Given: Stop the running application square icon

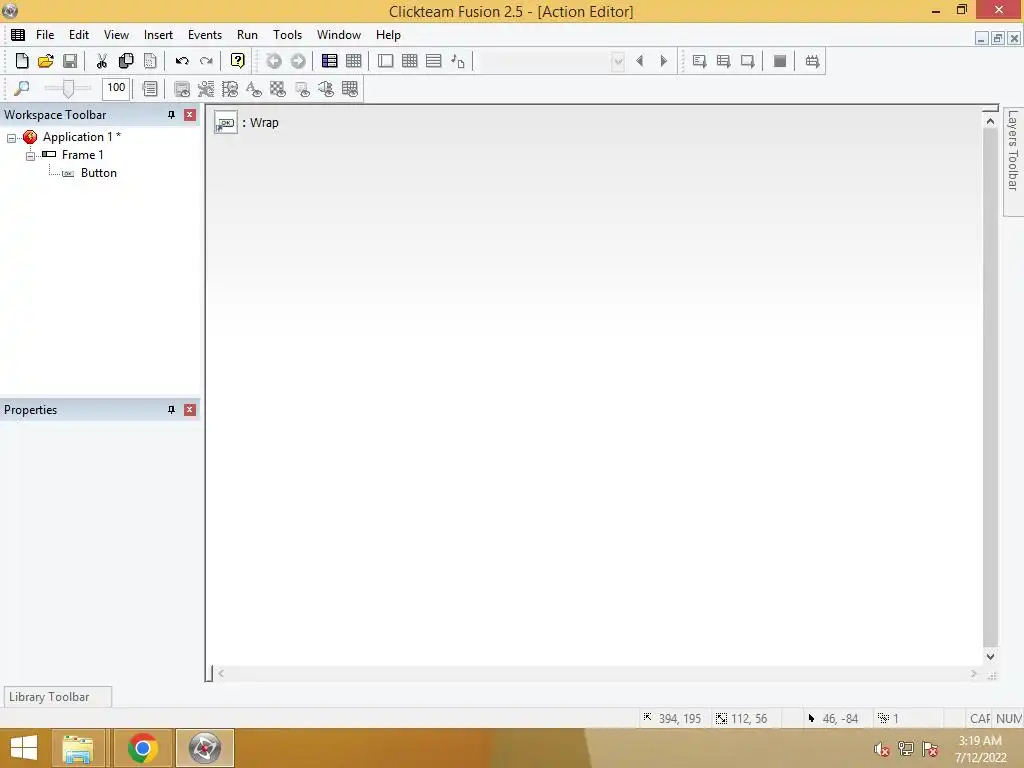Looking at the screenshot, I should tap(780, 61).
